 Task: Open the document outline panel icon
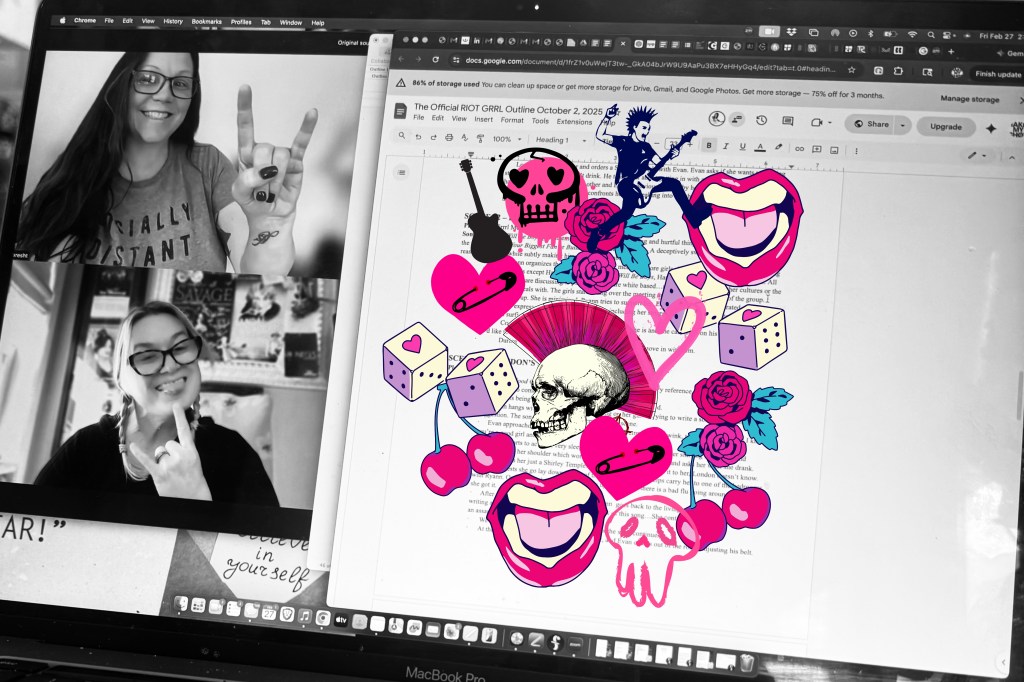click(402, 172)
